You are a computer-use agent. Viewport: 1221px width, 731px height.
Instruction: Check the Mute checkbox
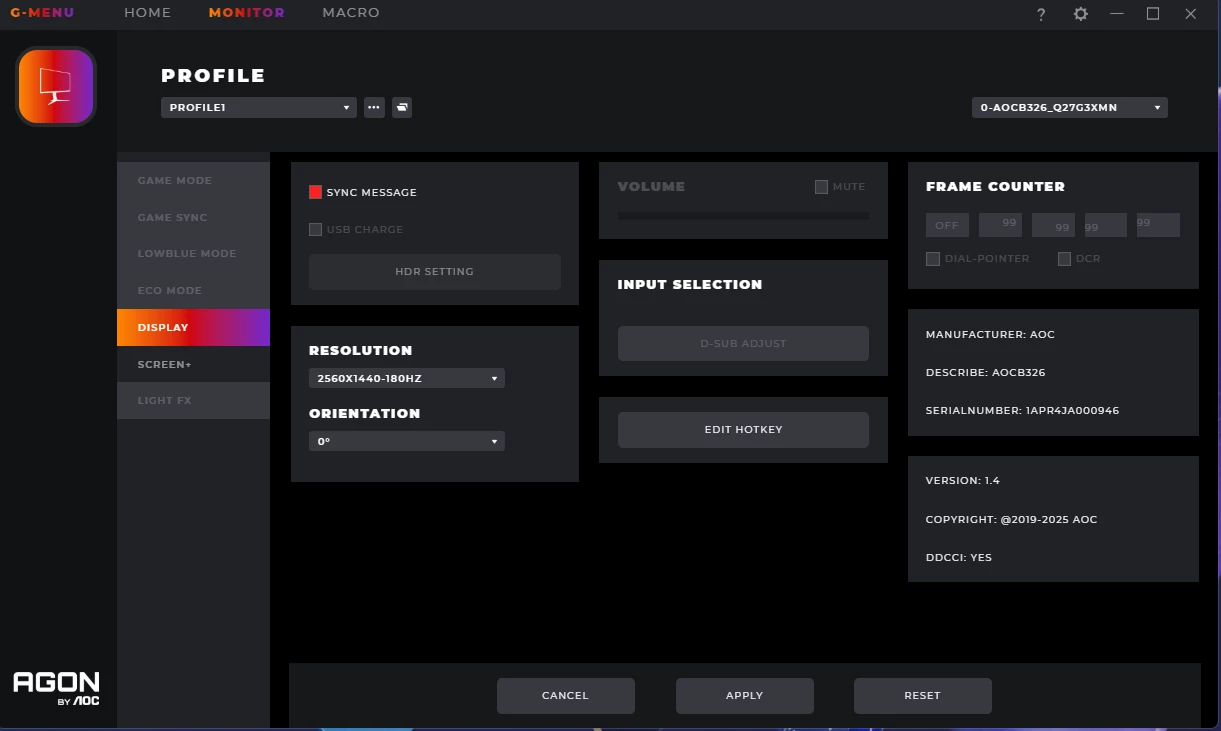(821, 187)
